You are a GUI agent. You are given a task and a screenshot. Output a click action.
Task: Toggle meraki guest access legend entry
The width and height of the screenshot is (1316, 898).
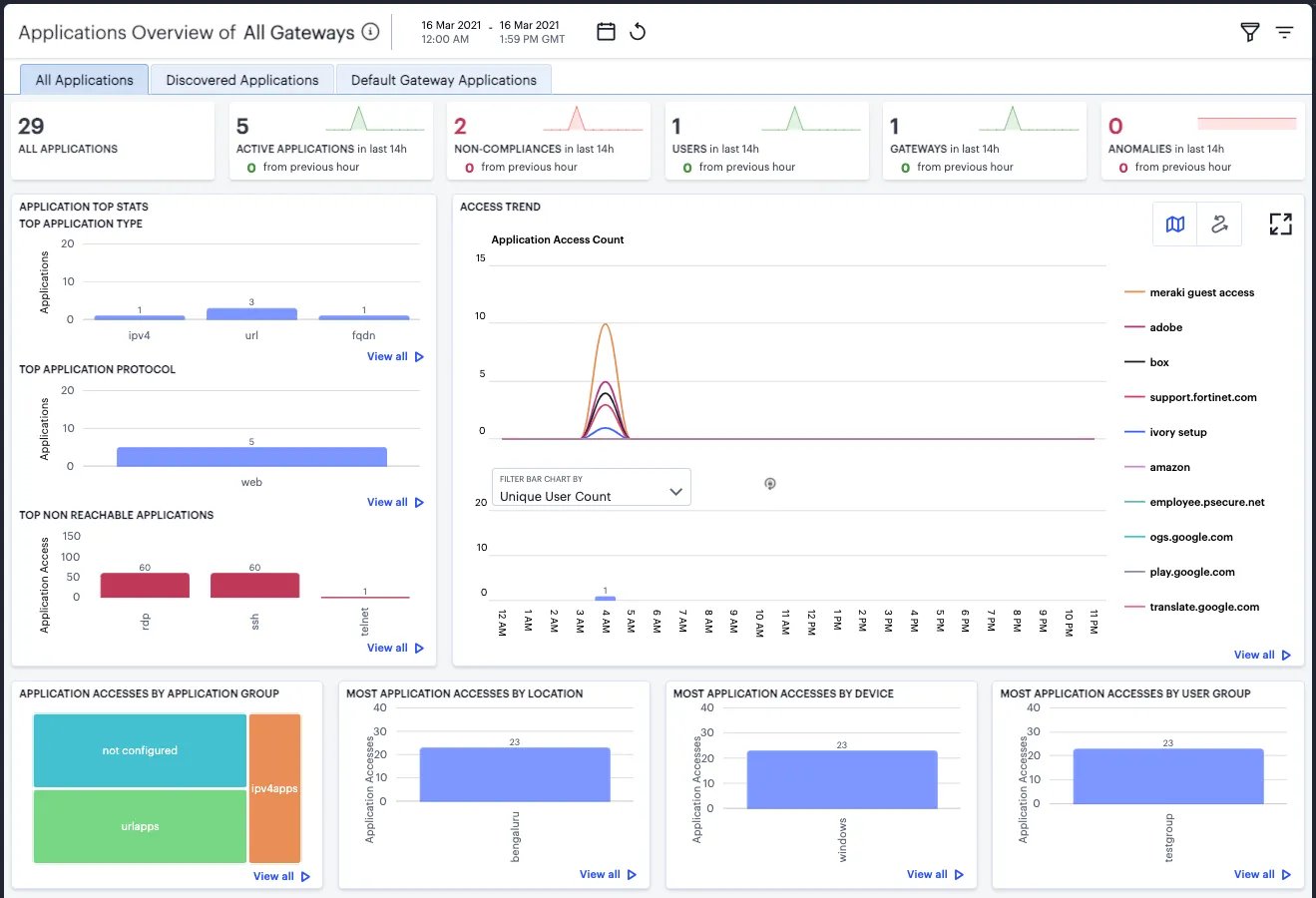tap(1189, 292)
